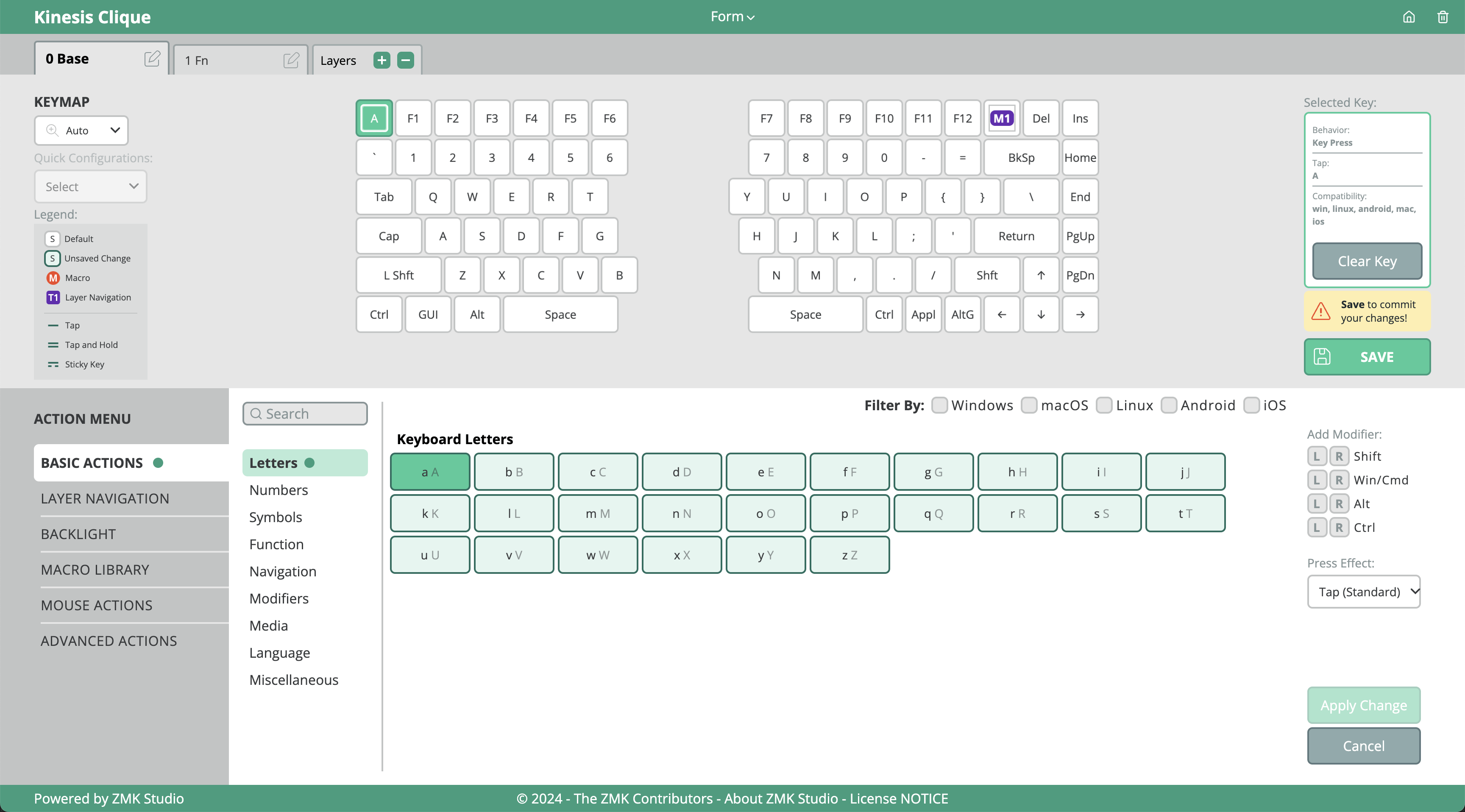
Task: Click the edit pencil icon on the 0 Base tab
Action: (152, 58)
